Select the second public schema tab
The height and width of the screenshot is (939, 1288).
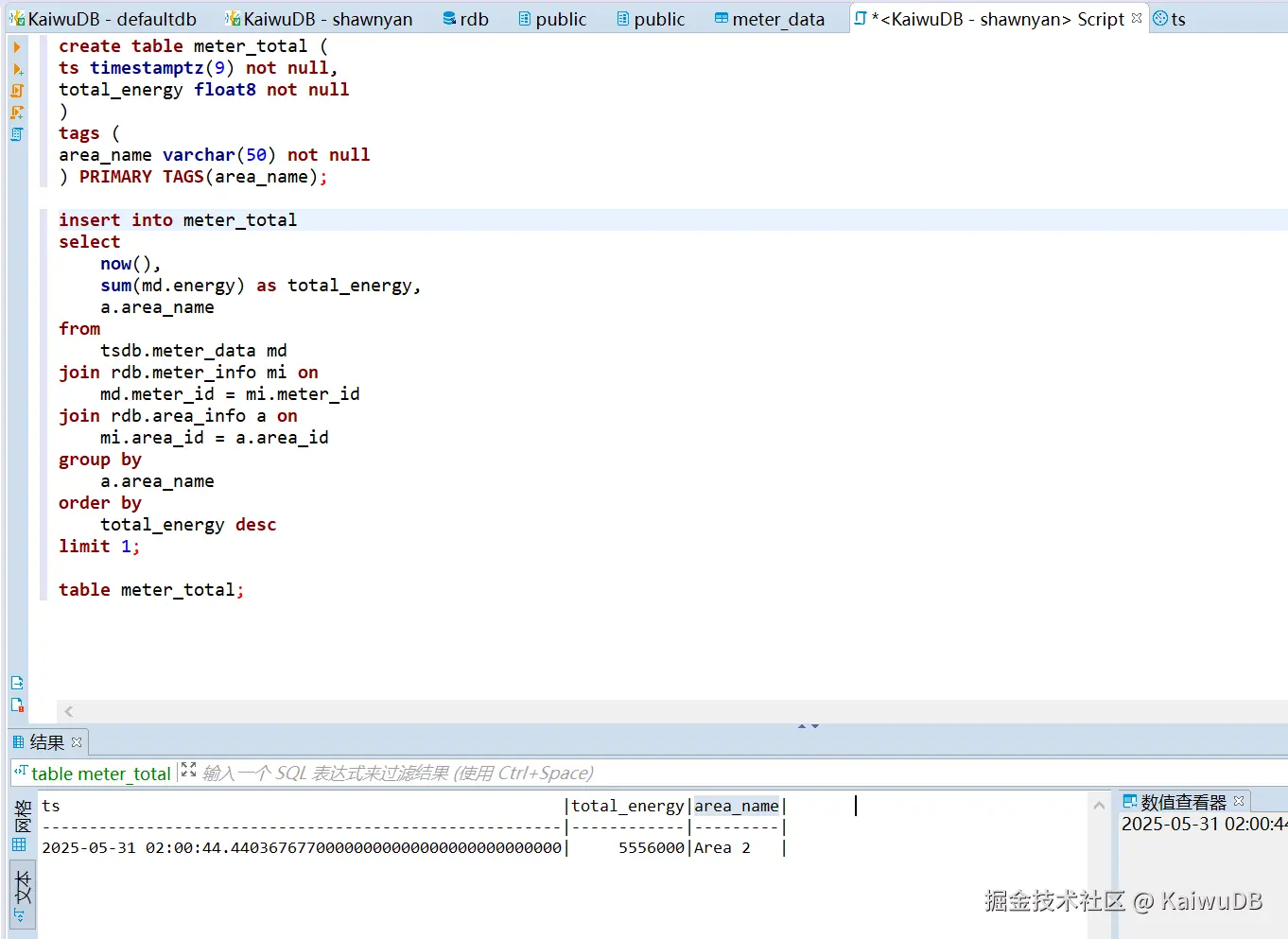click(x=651, y=19)
